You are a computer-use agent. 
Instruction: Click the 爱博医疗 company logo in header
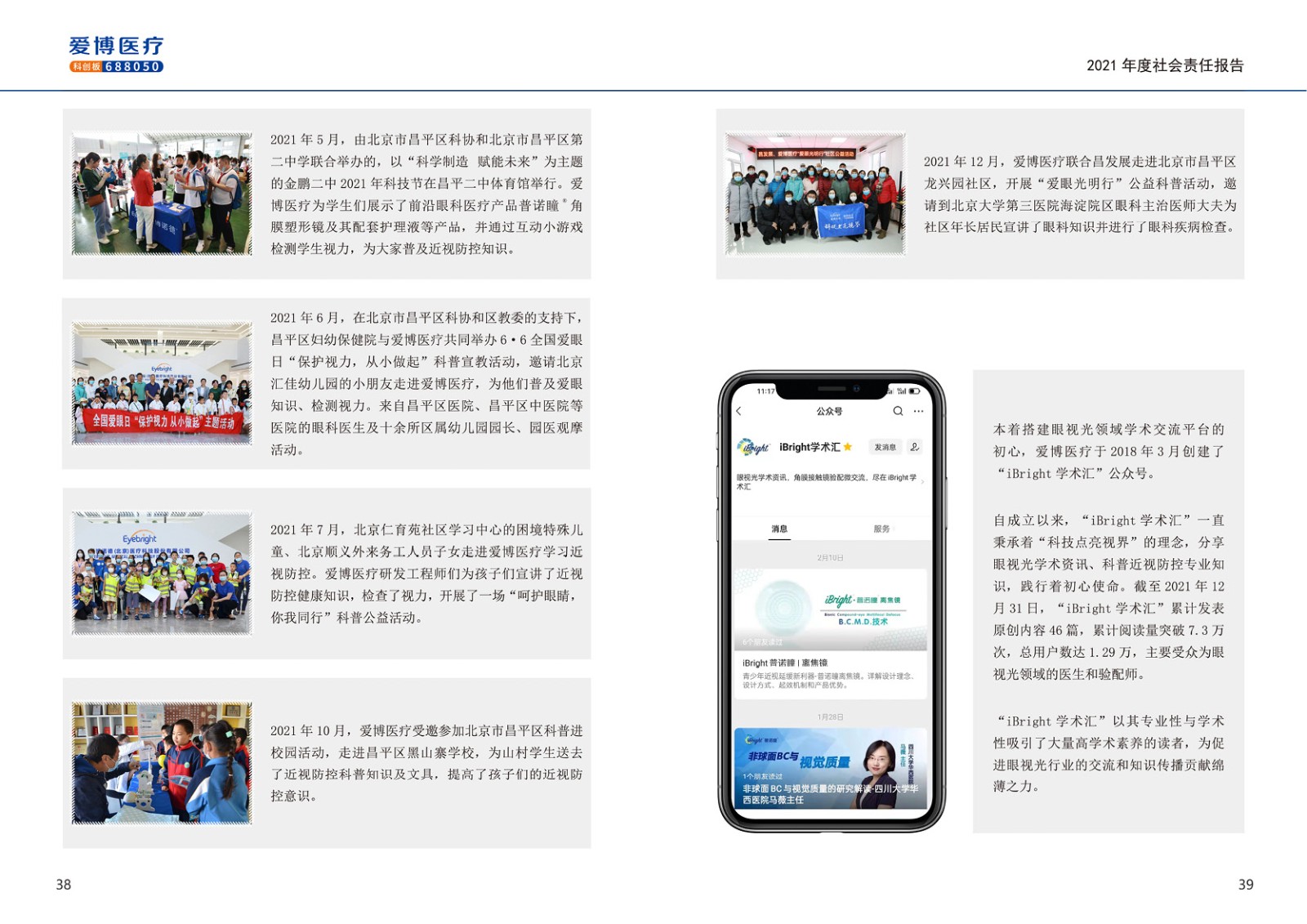[x=116, y=46]
